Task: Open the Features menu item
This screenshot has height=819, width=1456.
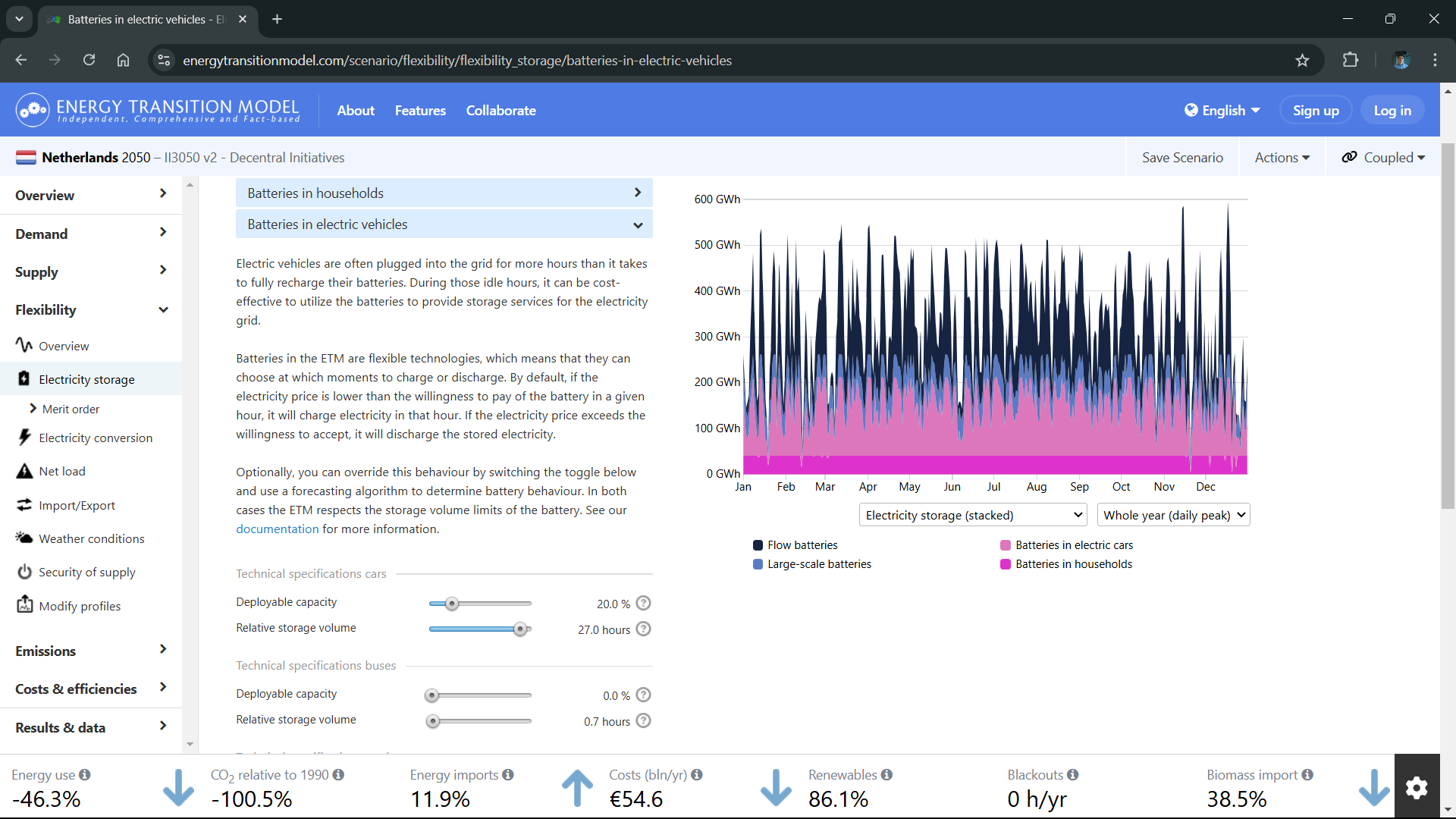Action: click(420, 111)
